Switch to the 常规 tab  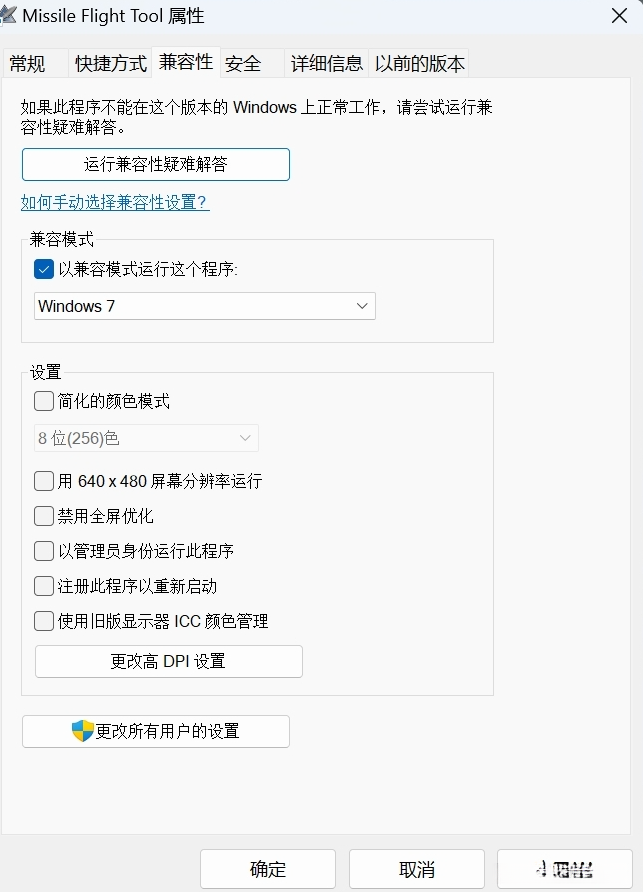click(31, 62)
